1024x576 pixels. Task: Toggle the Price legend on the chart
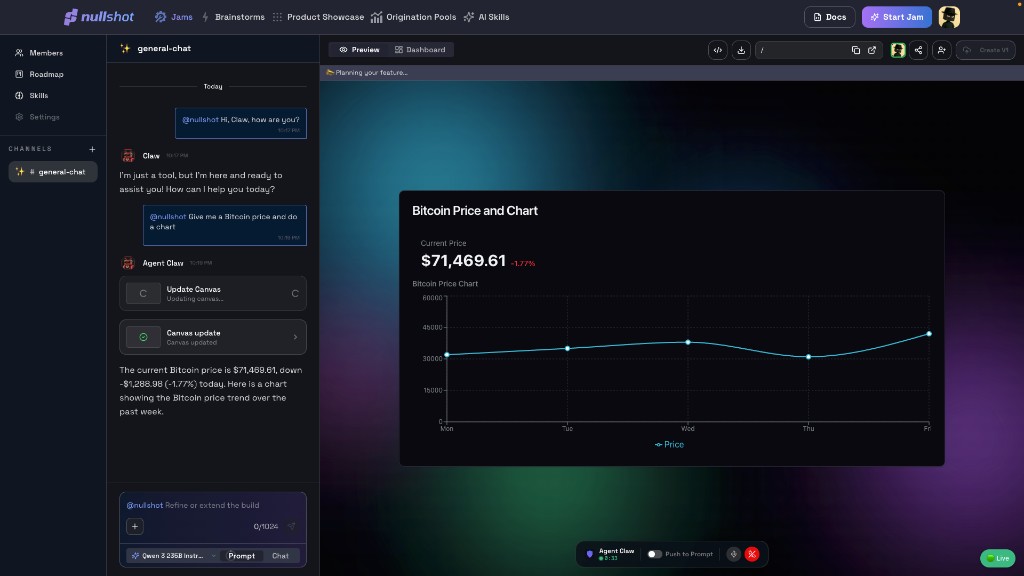(x=669, y=445)
